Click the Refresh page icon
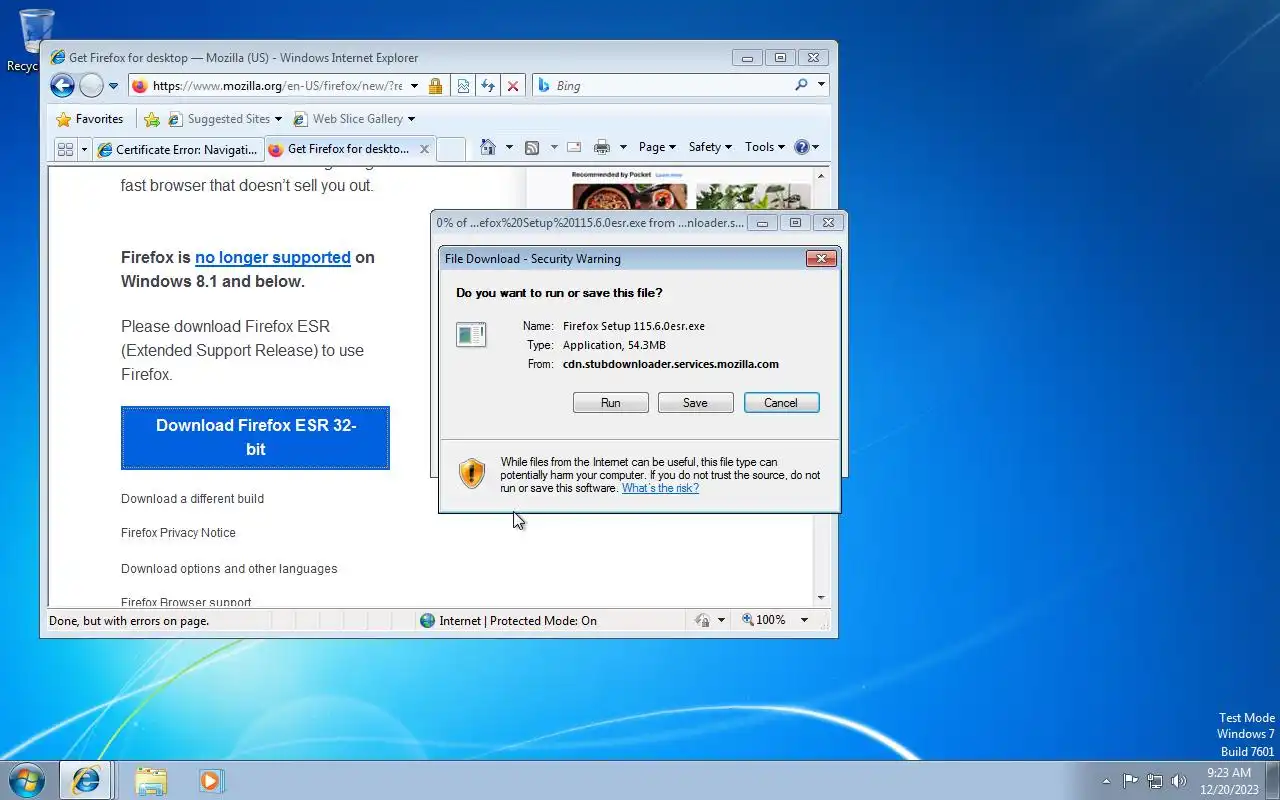1280x800 pixels. (x=488, y=86)
